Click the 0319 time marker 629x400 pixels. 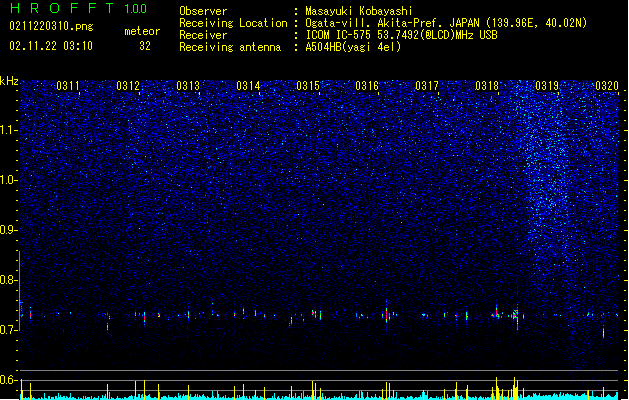click(547, 85)
